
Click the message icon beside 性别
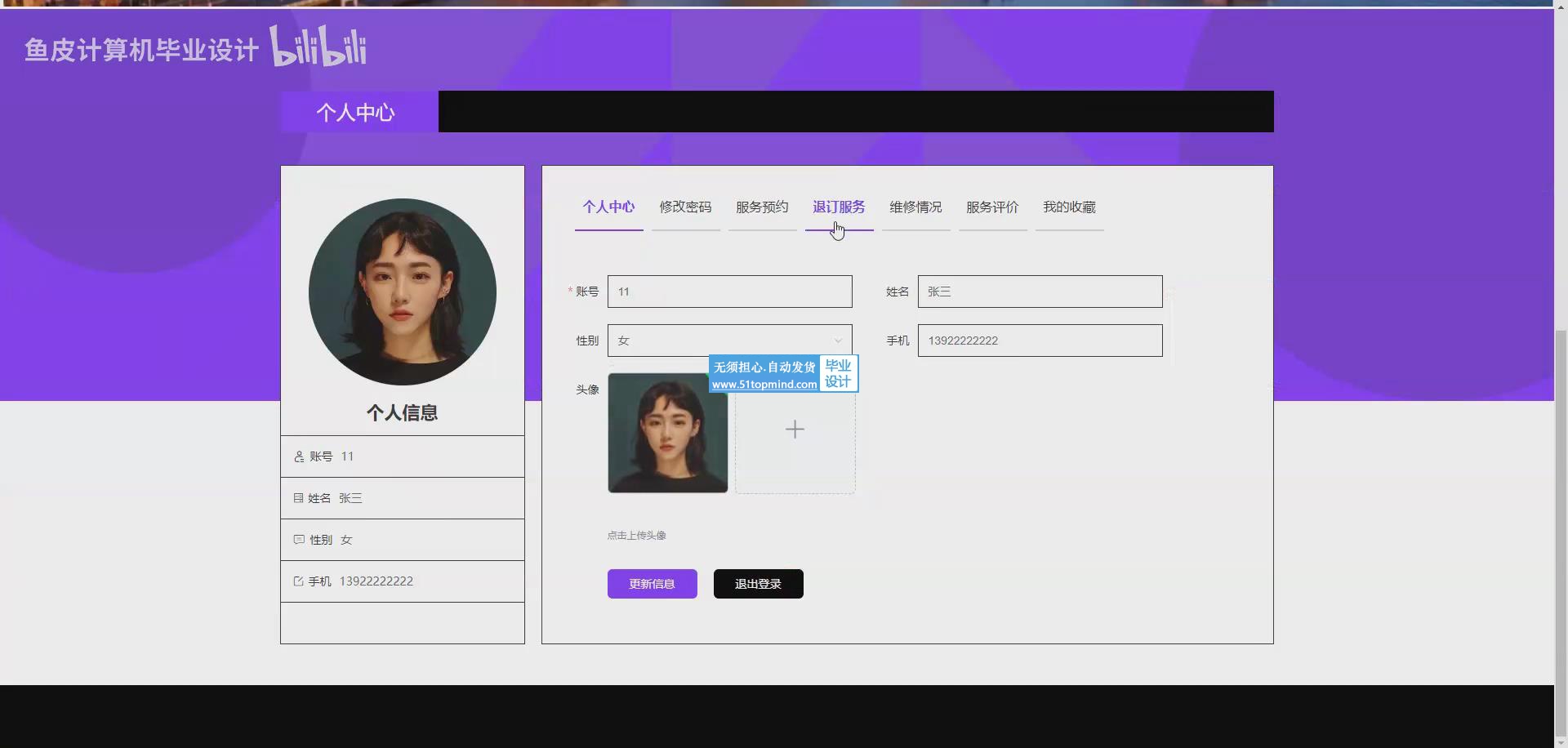(x=299, y=540)
